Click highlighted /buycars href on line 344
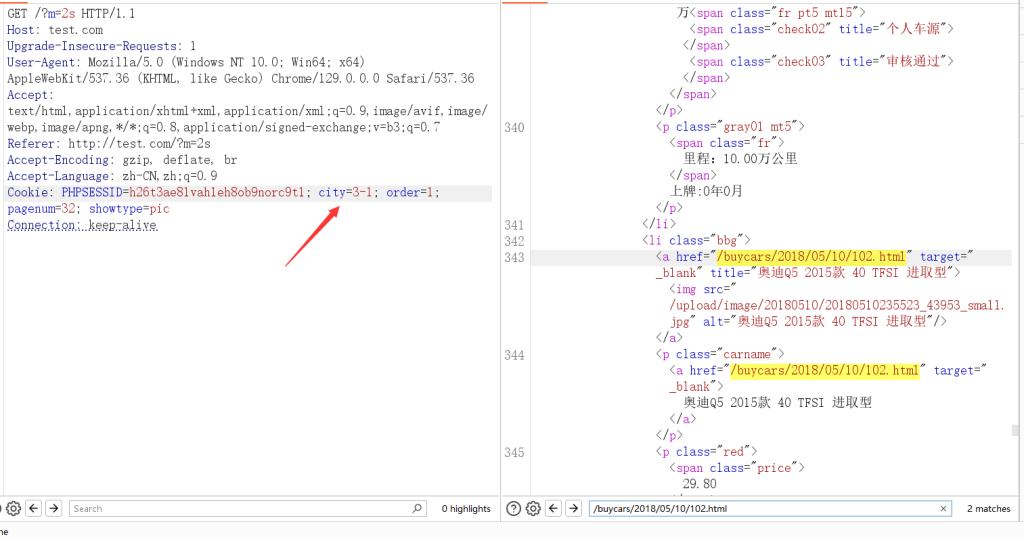This screenshot has width=1024, height=539. [825, 370]
